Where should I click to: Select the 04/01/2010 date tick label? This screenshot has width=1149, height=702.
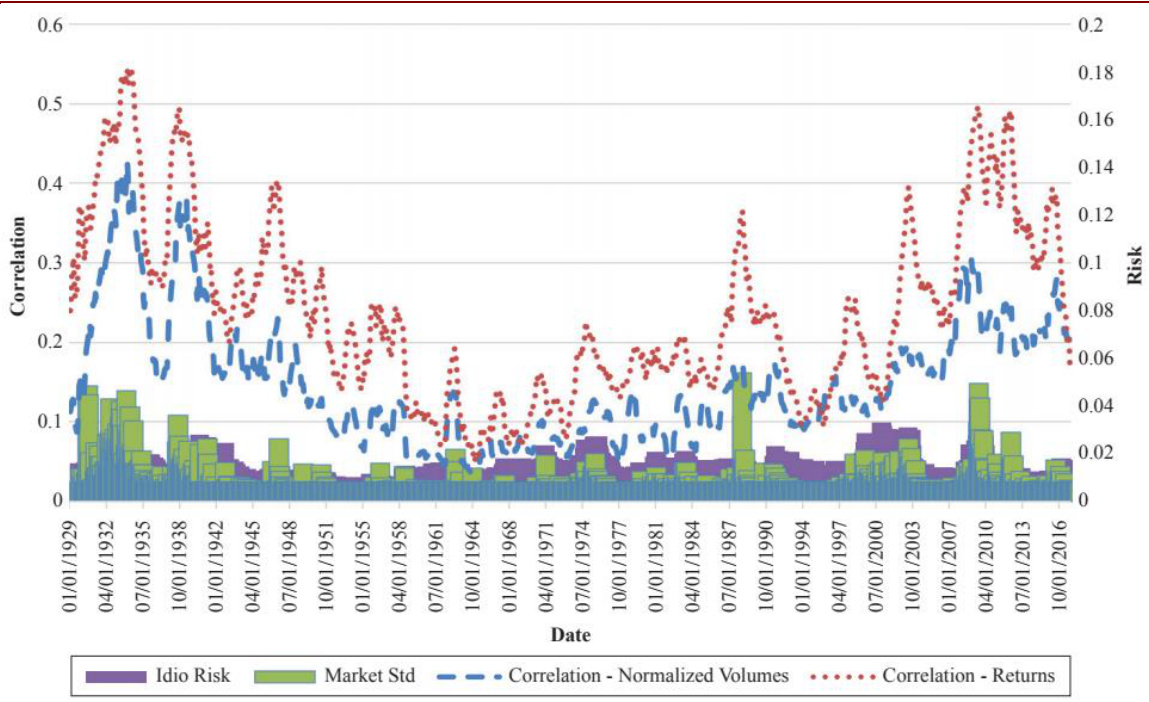986,562
